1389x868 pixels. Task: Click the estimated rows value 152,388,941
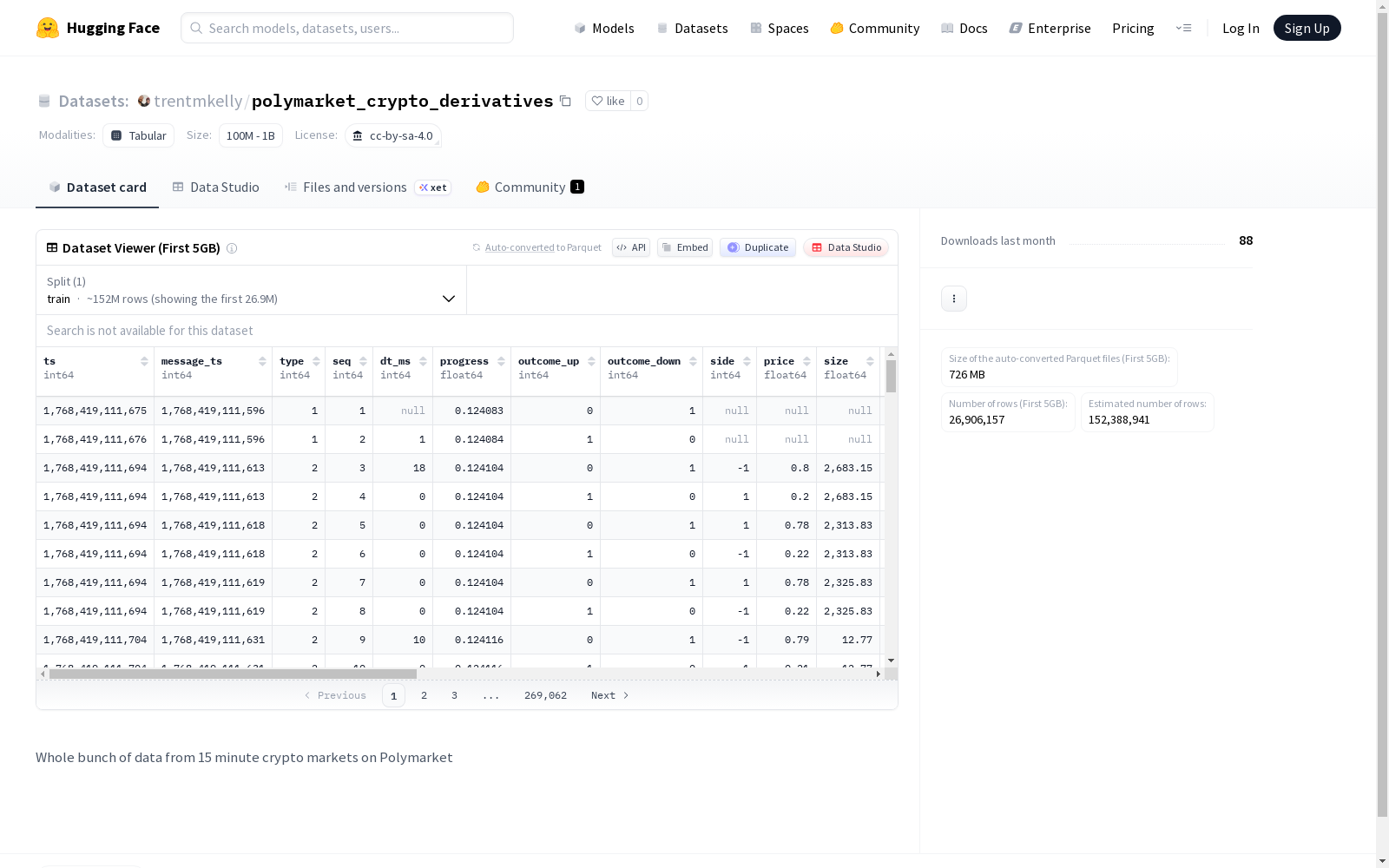tap(1119, 420)
